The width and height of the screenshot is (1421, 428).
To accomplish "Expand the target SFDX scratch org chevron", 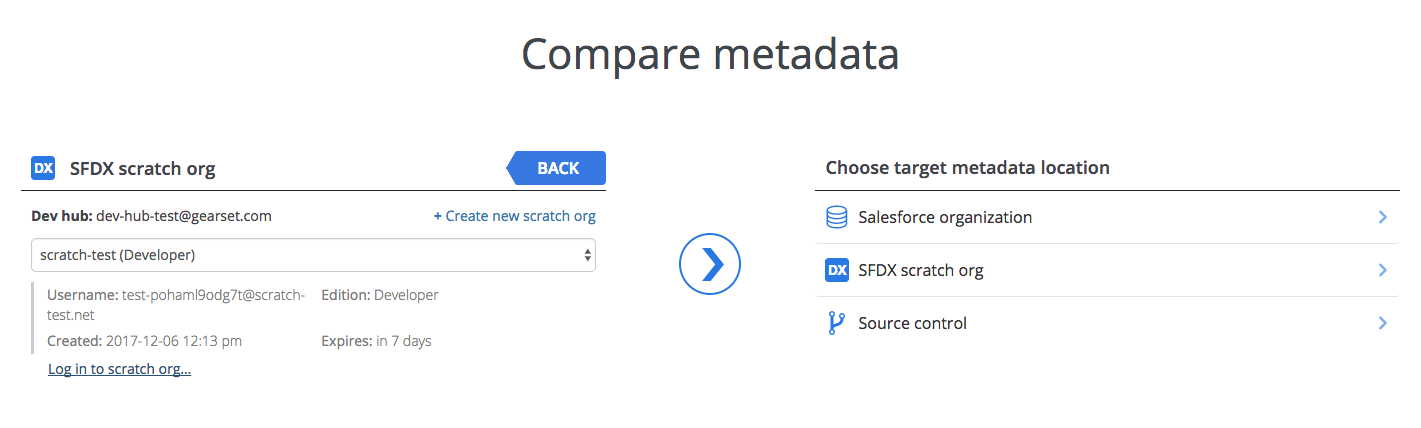I will (1382, 270).
